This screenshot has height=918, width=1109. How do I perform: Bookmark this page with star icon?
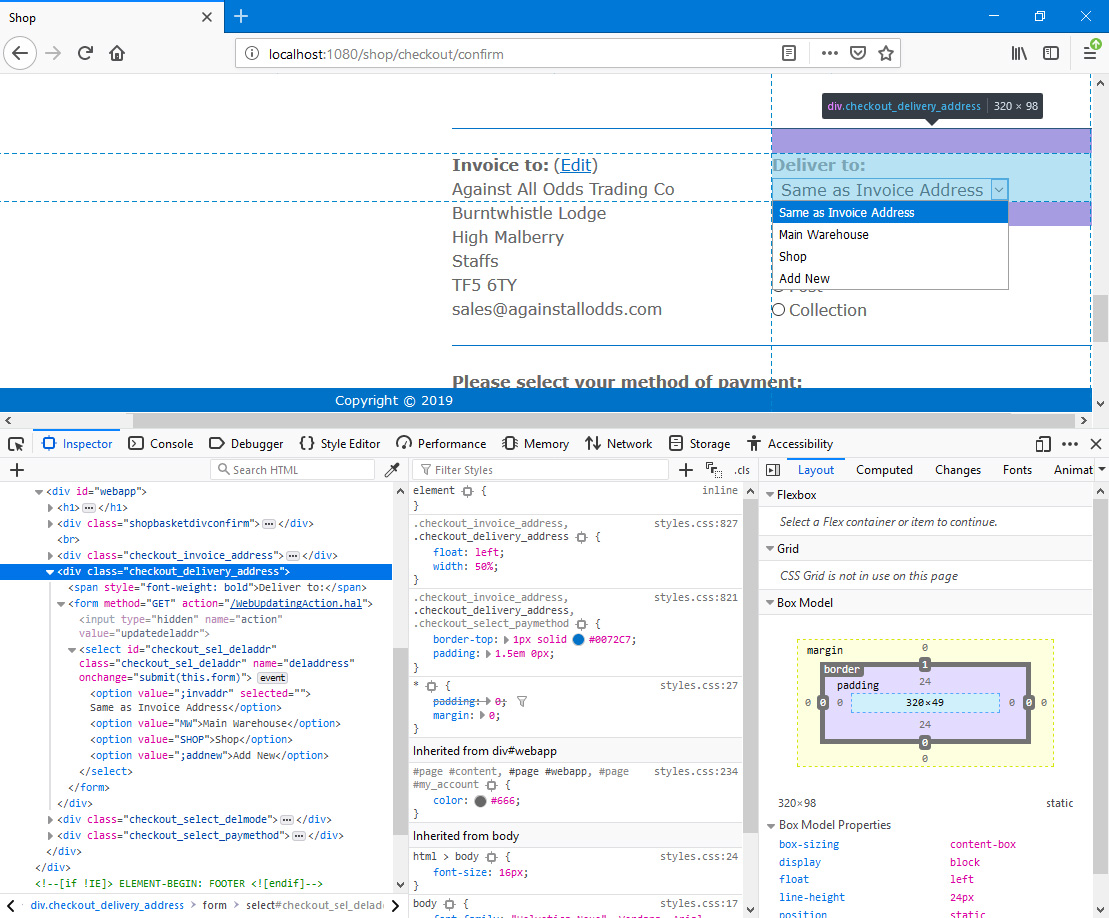click(885, 53)
